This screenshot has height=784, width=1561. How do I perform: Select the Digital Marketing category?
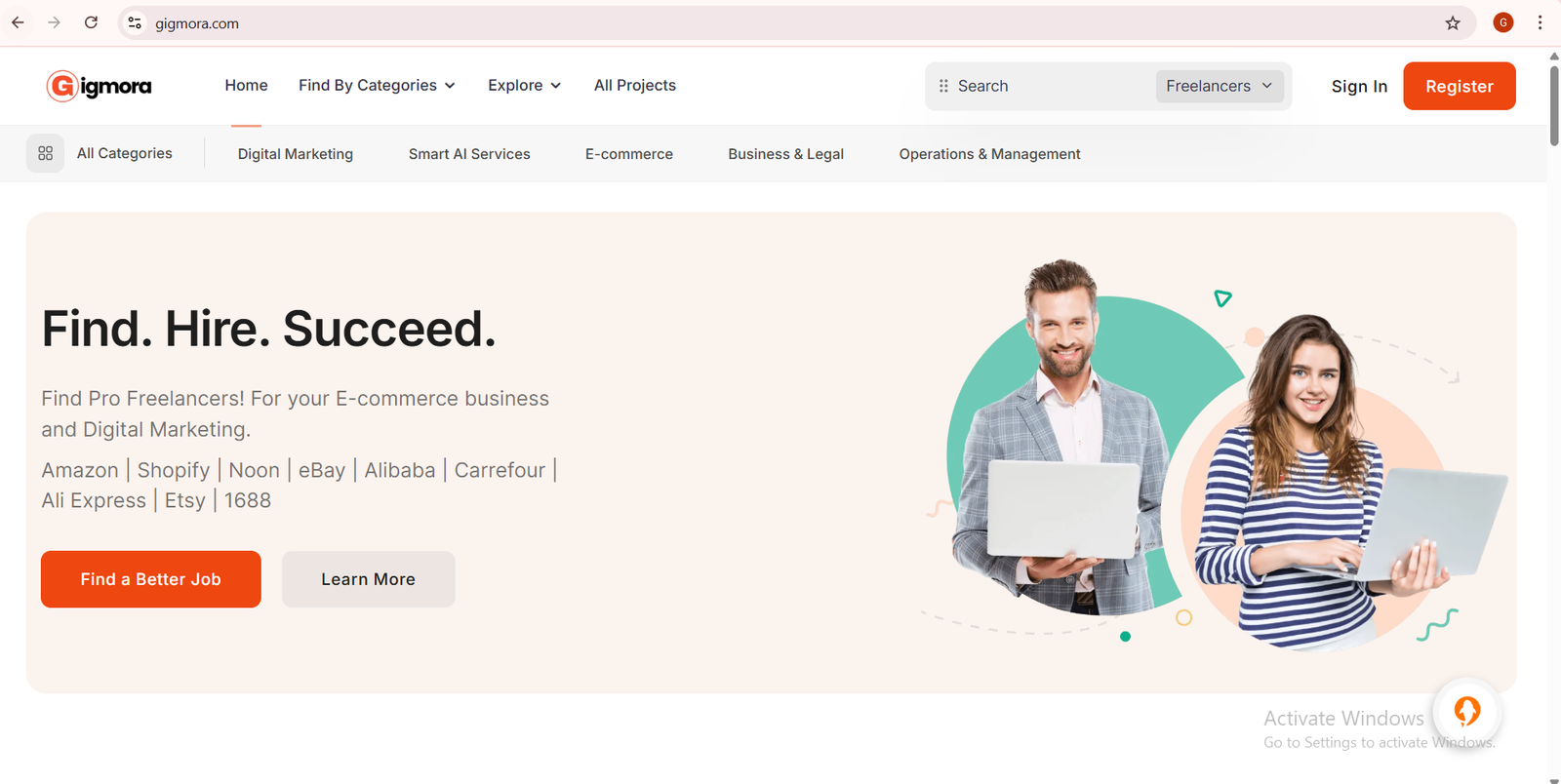[x=296, y=154]
